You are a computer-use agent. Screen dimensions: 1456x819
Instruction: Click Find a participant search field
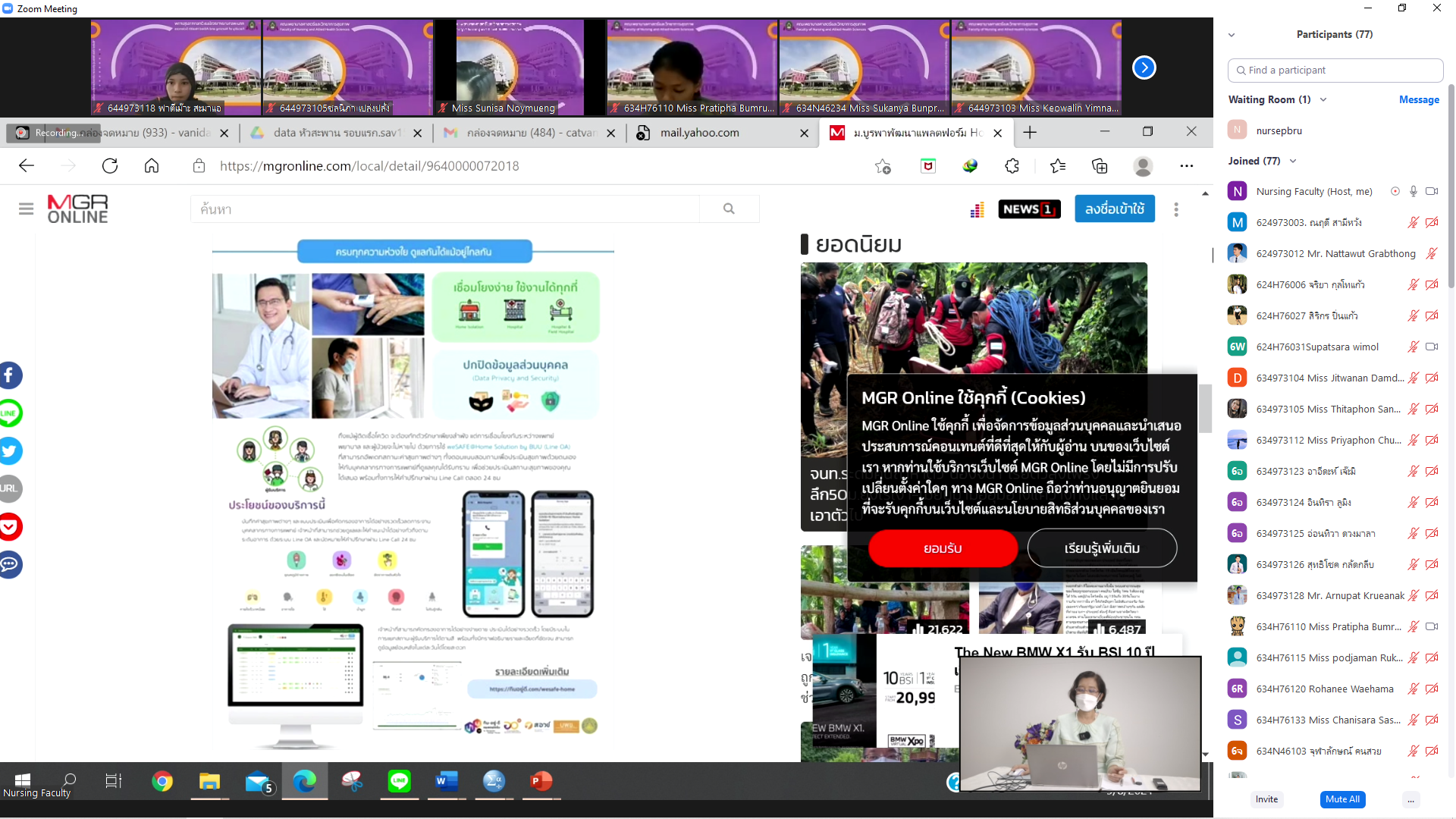tap(1335, 71)
